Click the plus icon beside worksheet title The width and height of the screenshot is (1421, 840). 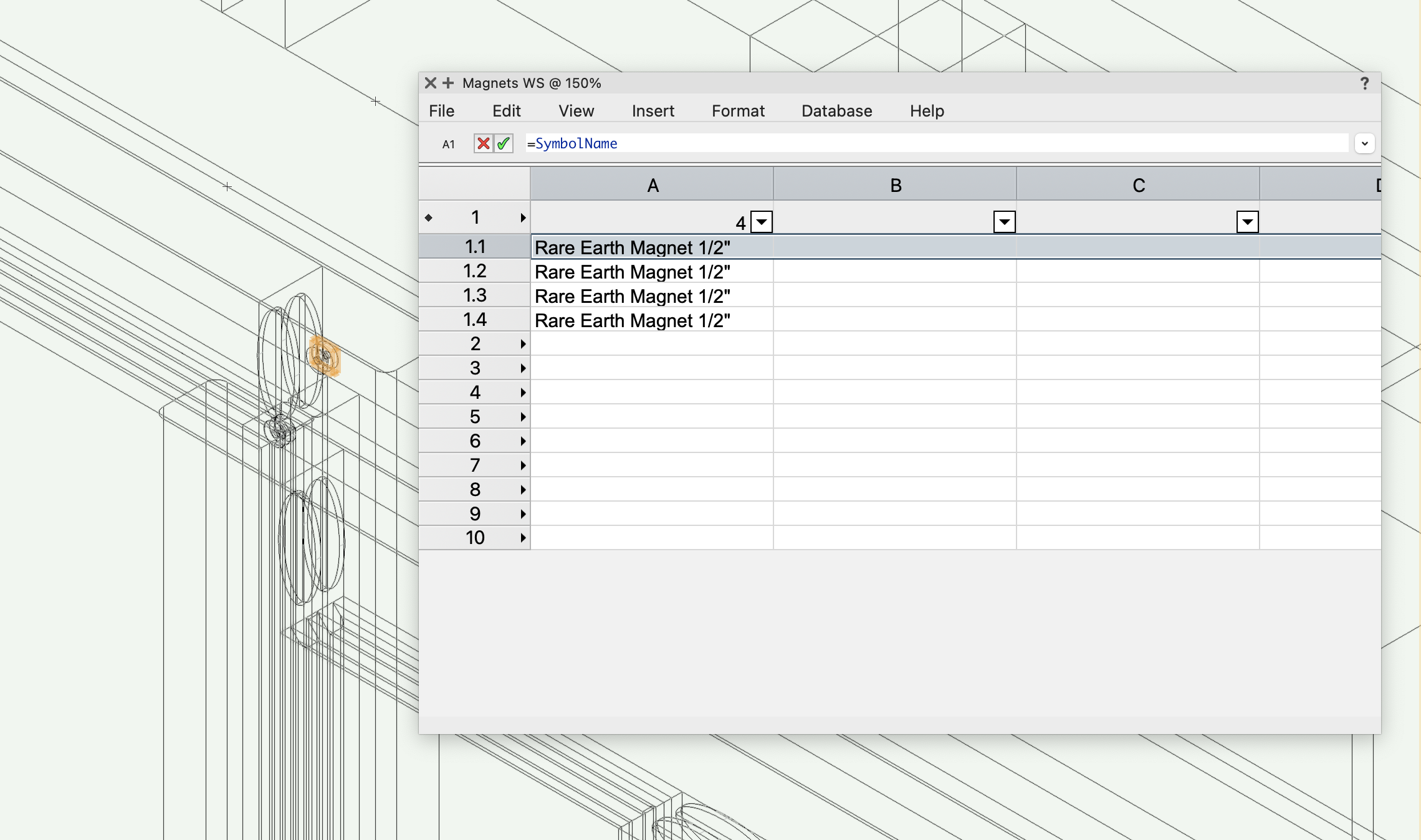pos(448,83)
